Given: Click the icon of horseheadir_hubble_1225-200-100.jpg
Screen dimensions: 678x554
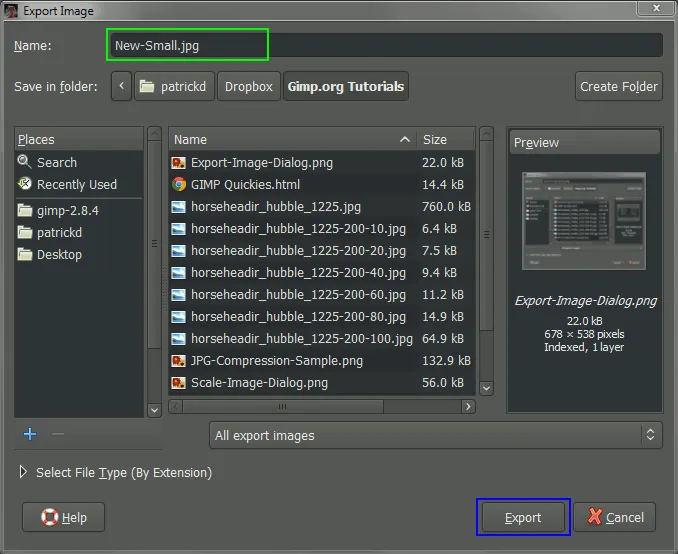Looking at the screenshot, I should (x=178, y=339).
